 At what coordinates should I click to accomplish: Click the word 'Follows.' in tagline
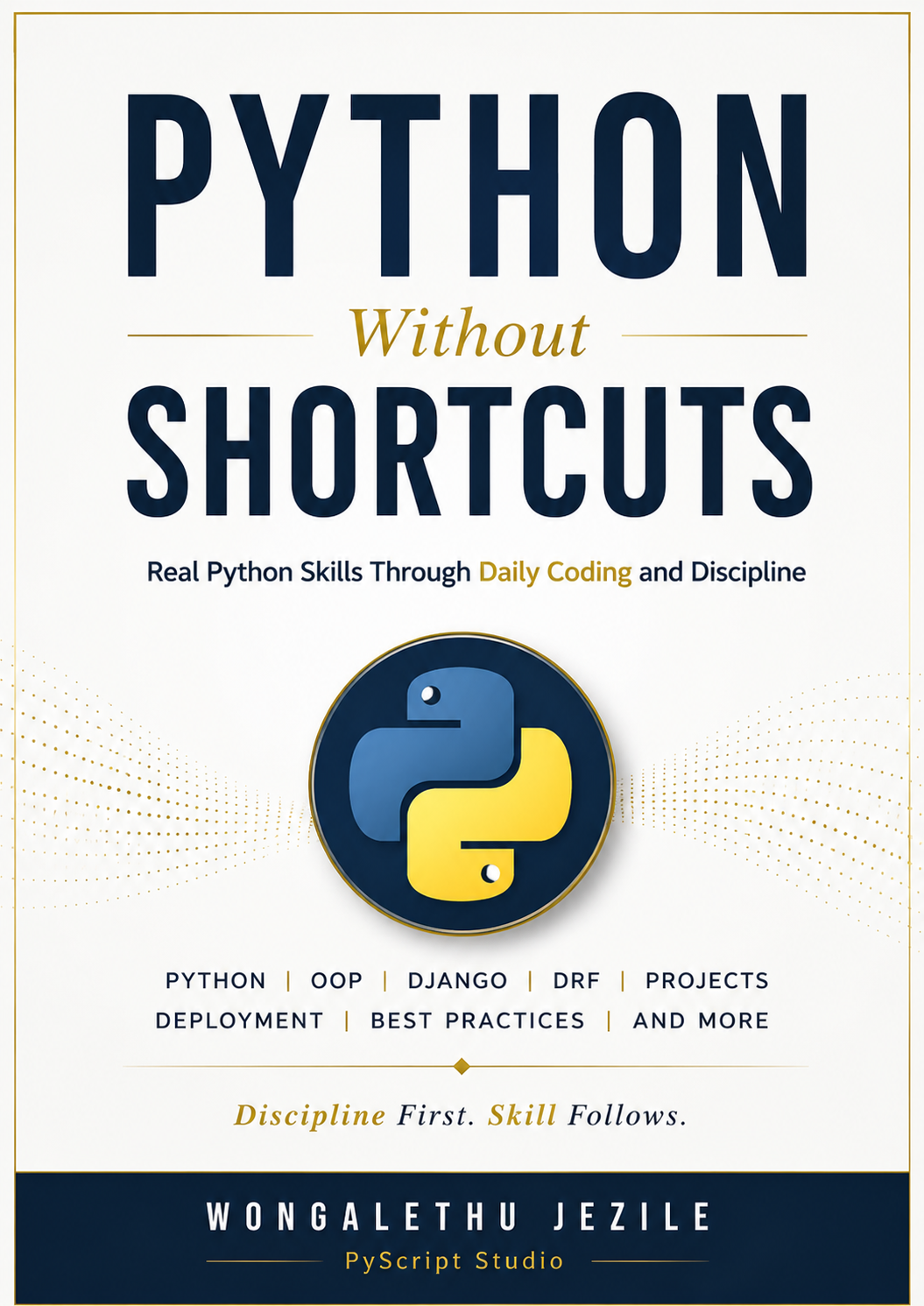(627, 1115)
